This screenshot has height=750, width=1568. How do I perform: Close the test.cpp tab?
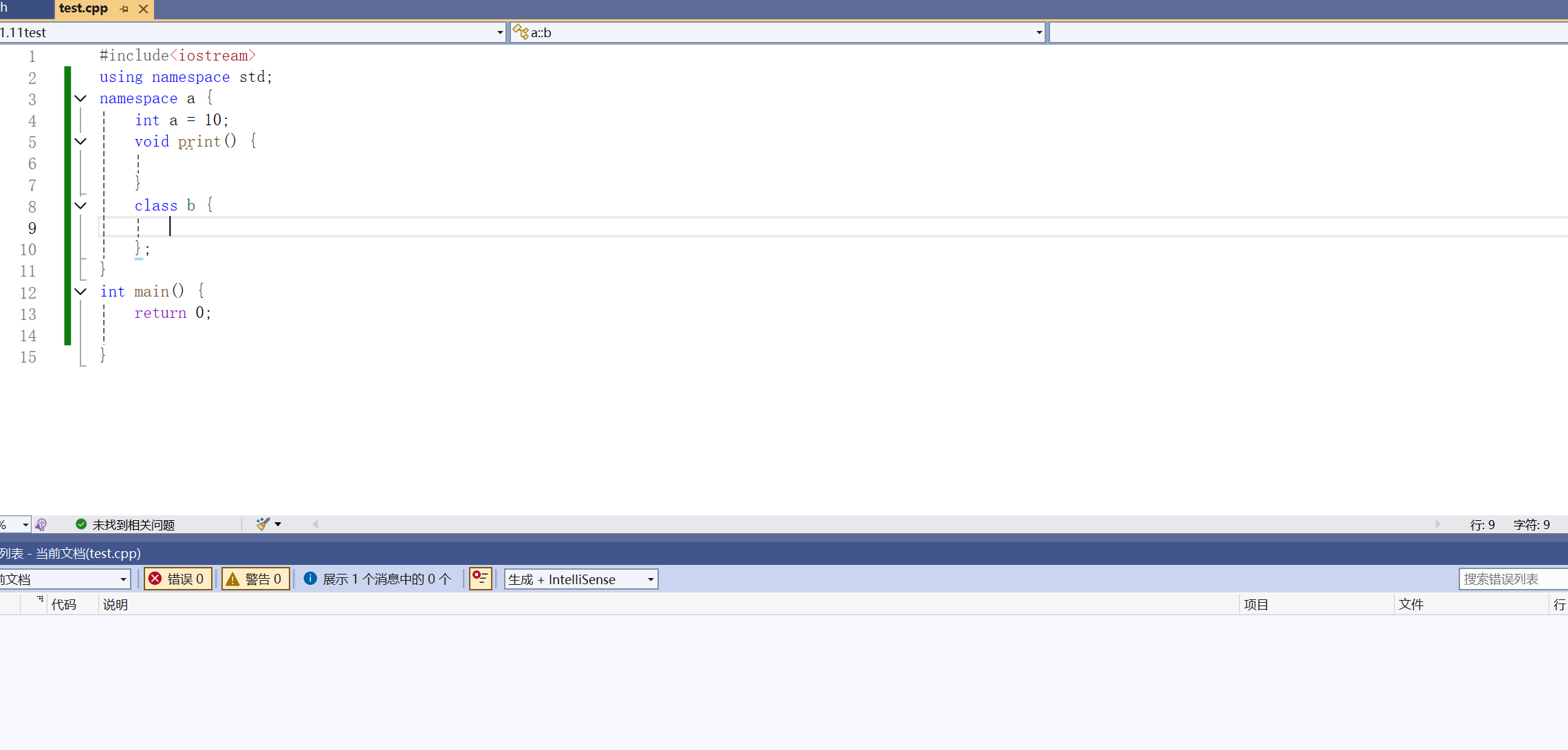[x=143, y=9]
